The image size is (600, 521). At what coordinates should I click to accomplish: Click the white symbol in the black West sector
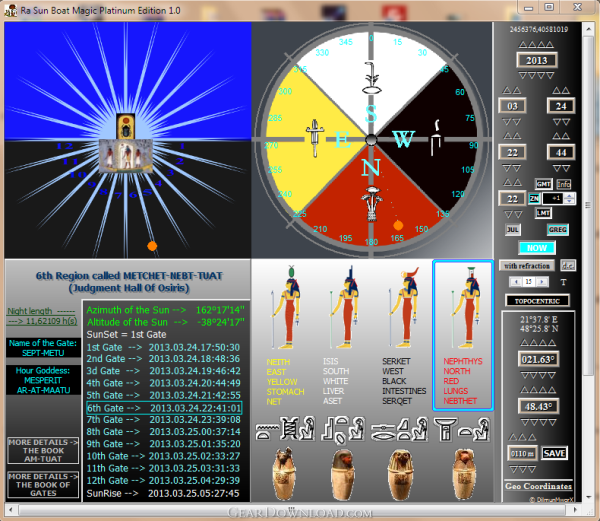436,138
